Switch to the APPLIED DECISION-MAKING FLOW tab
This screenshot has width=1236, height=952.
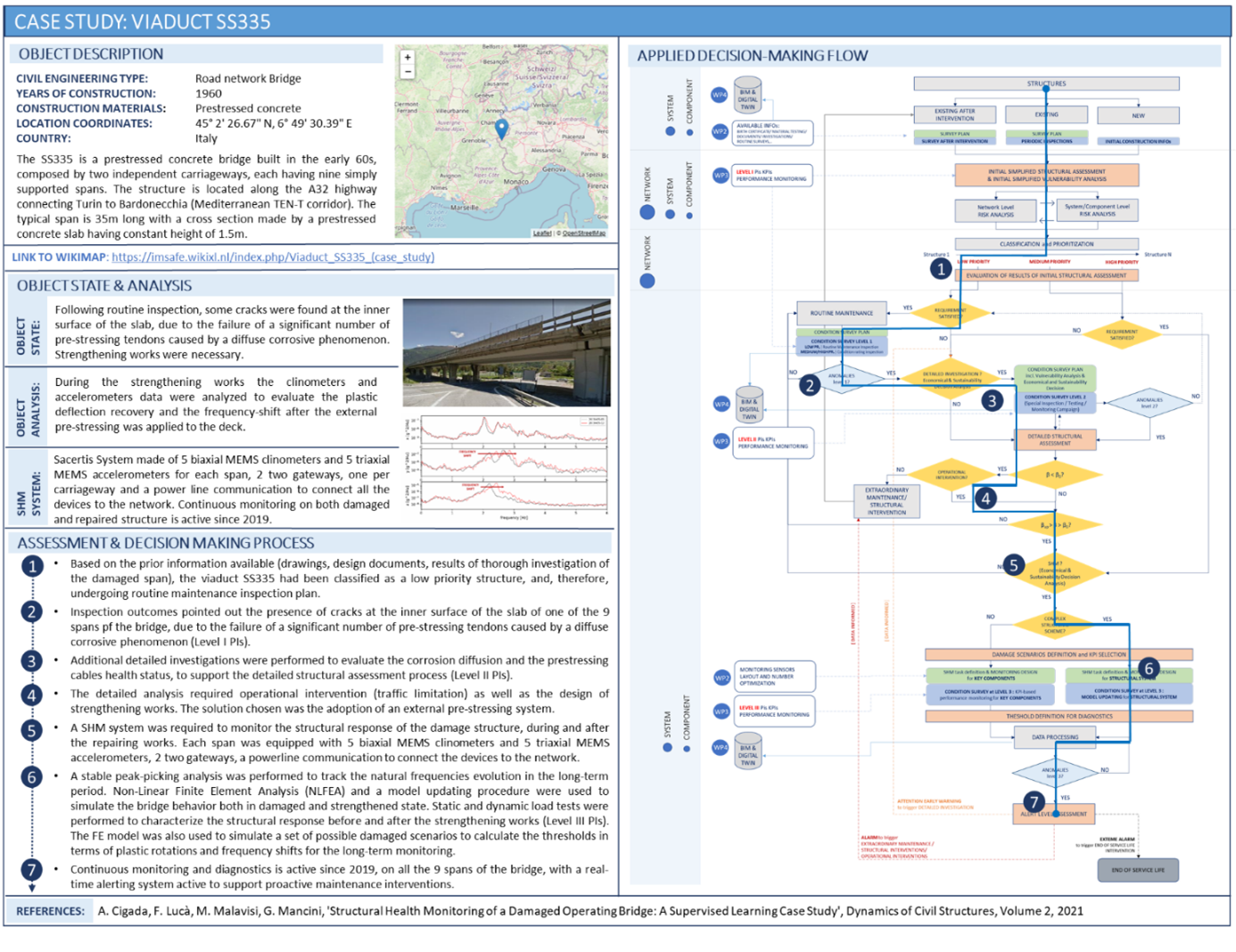pyautogui.click(x=754, y=54)
